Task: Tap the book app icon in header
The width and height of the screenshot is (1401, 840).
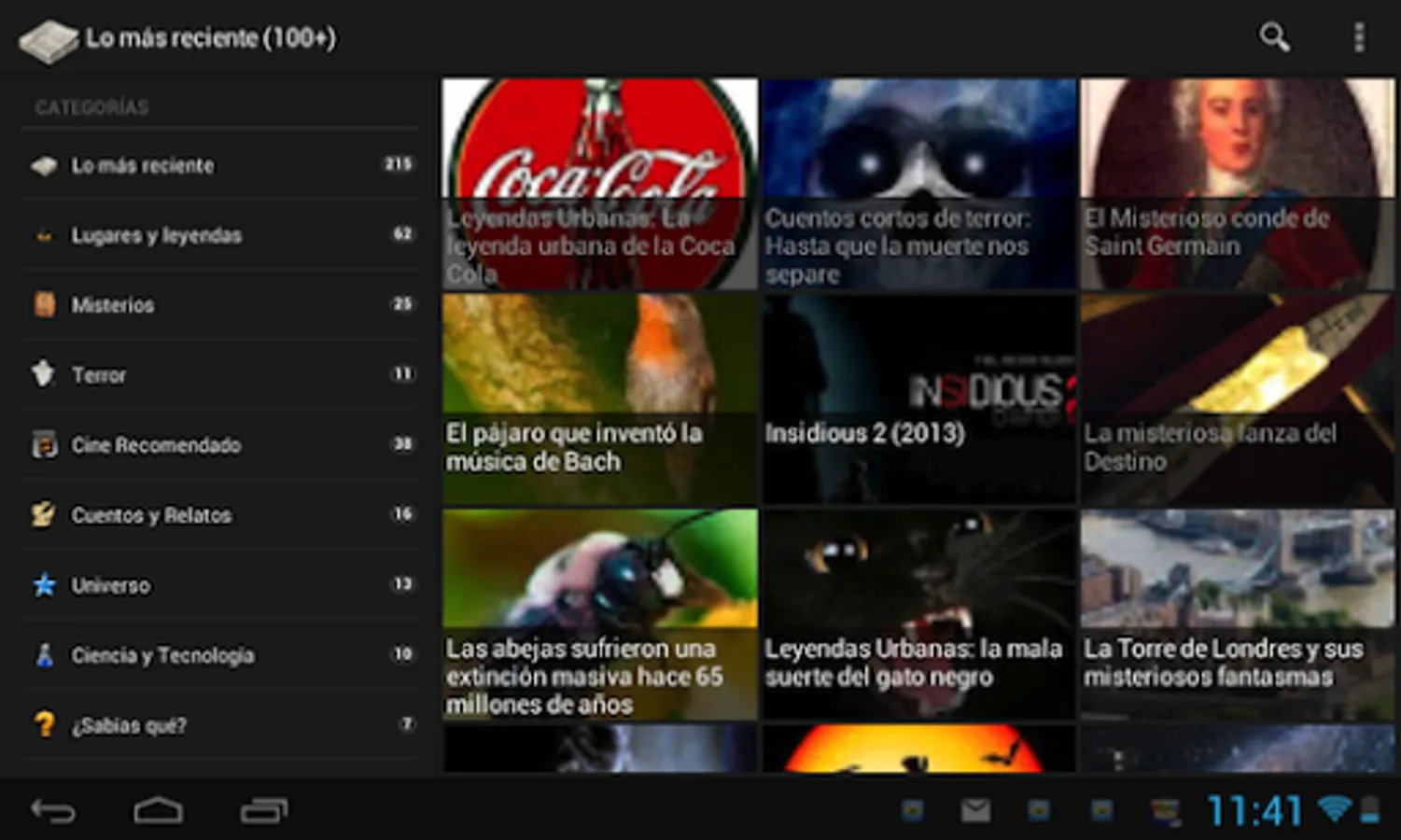Action: tap(48, 41)
